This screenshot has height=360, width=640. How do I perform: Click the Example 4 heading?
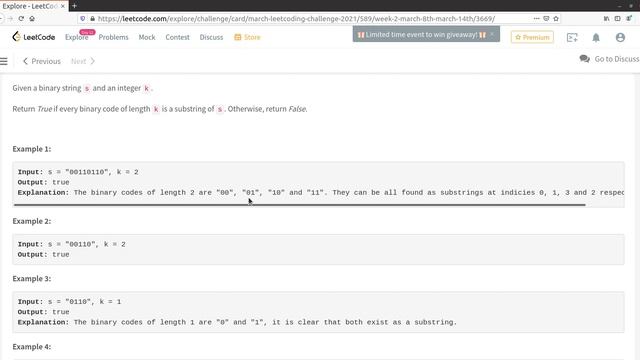32,347
